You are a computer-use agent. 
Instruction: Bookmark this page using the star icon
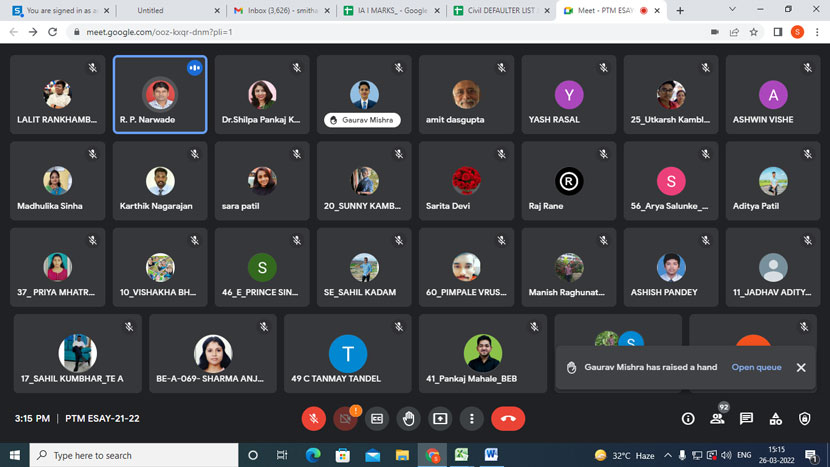754,32
